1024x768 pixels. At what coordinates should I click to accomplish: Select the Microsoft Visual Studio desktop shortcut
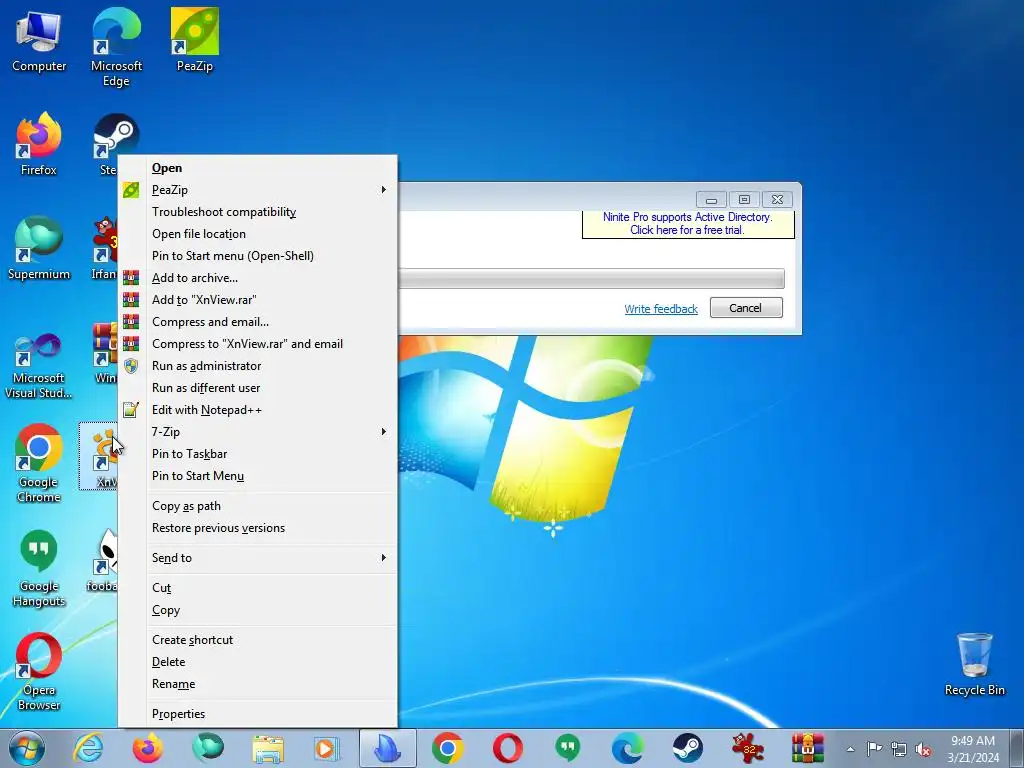[39, 366]
